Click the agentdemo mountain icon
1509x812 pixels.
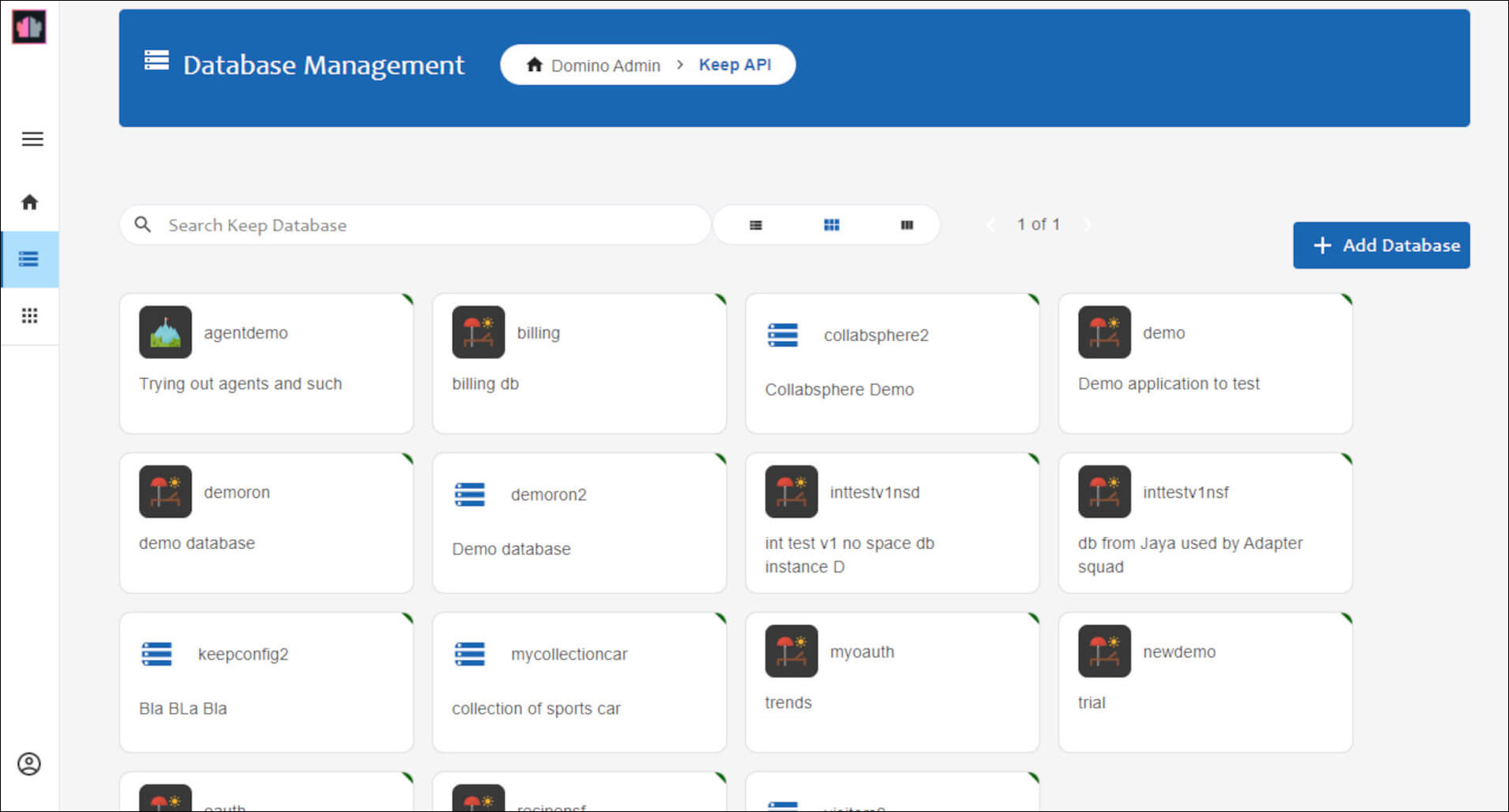point(165,332)
